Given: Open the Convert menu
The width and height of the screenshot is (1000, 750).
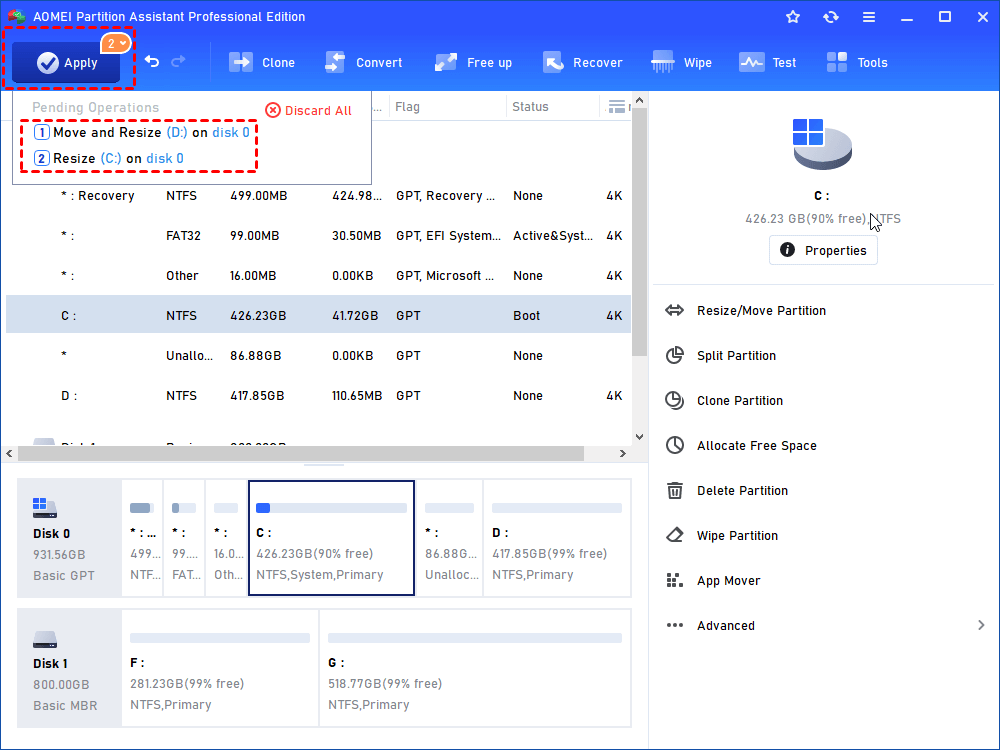Looking at the screenshot, I should [364, 62].
